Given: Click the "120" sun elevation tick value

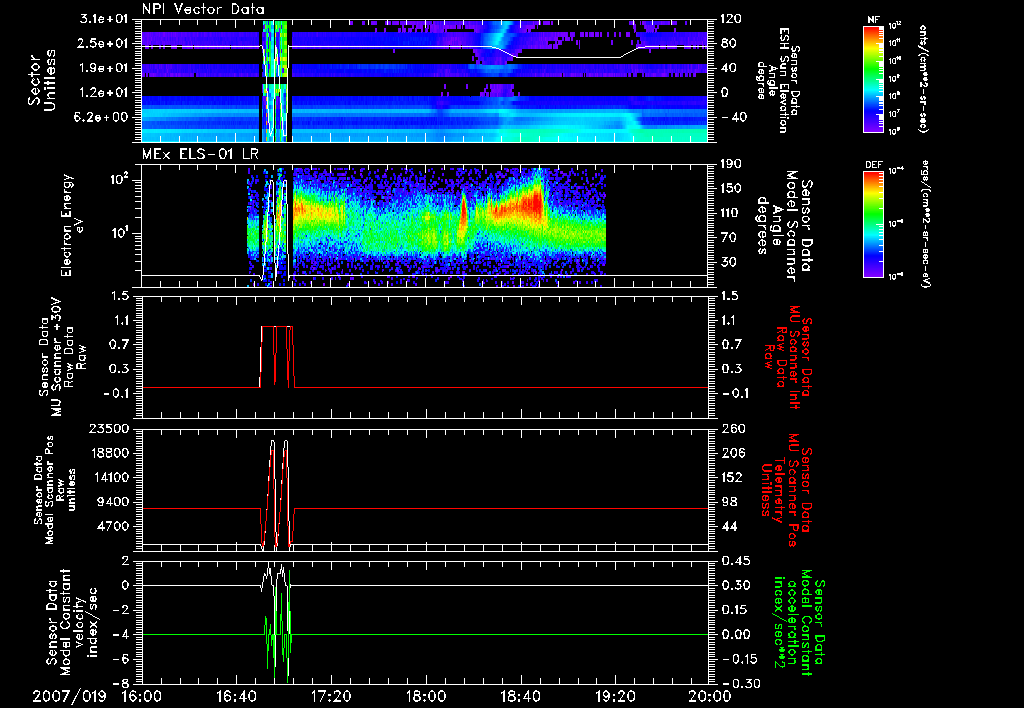Looking at the screenshot, I should [731, 19].
